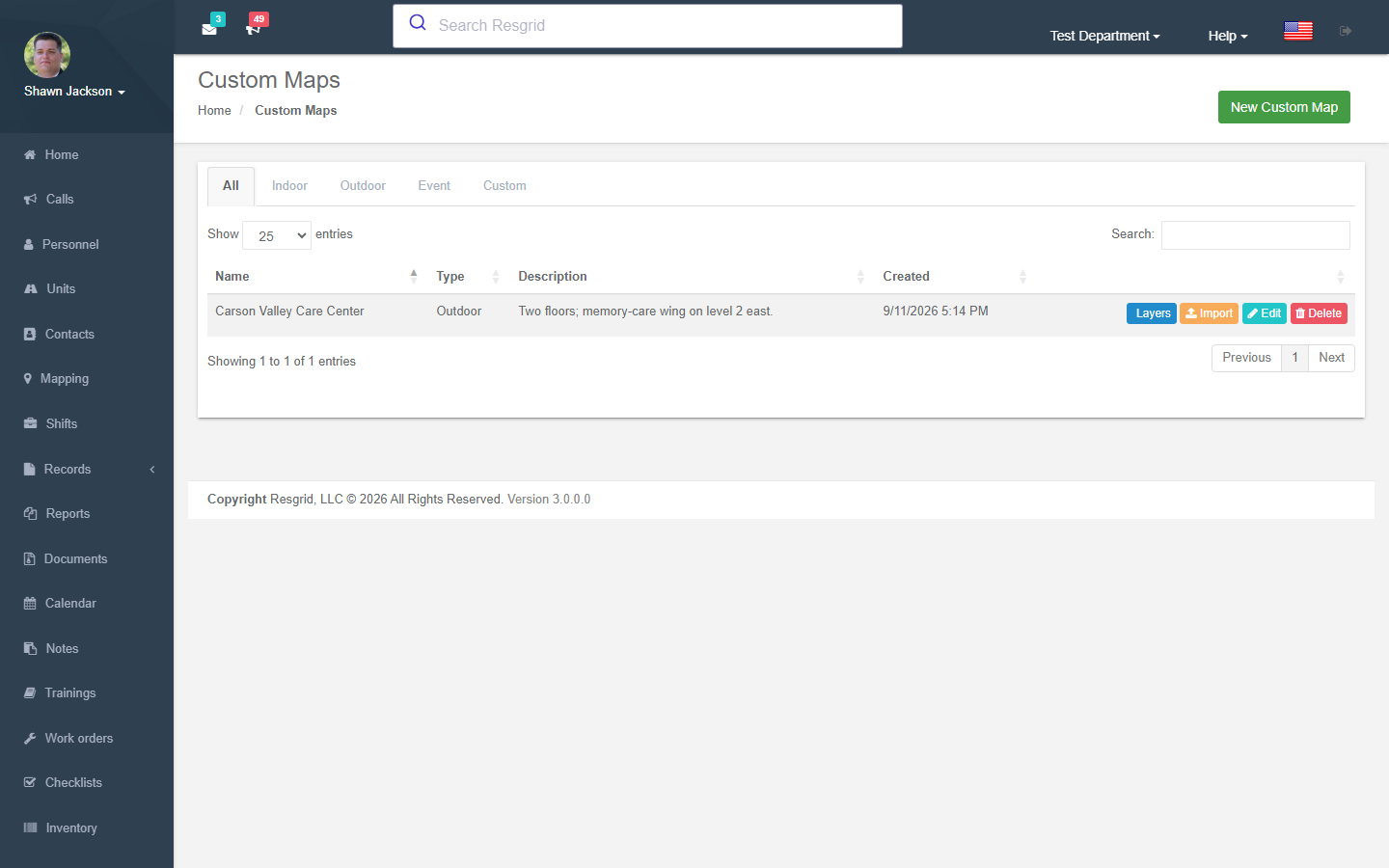Image resolution: width=1389 pixels, height=868 pixels.
Task: Click the Home breadcrumb link
Action: (214, 111)
